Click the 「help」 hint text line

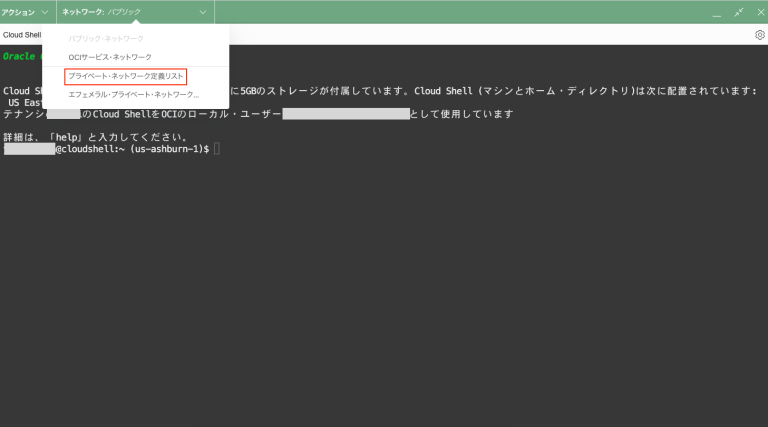pyautogui.click(x=95, y=136)
